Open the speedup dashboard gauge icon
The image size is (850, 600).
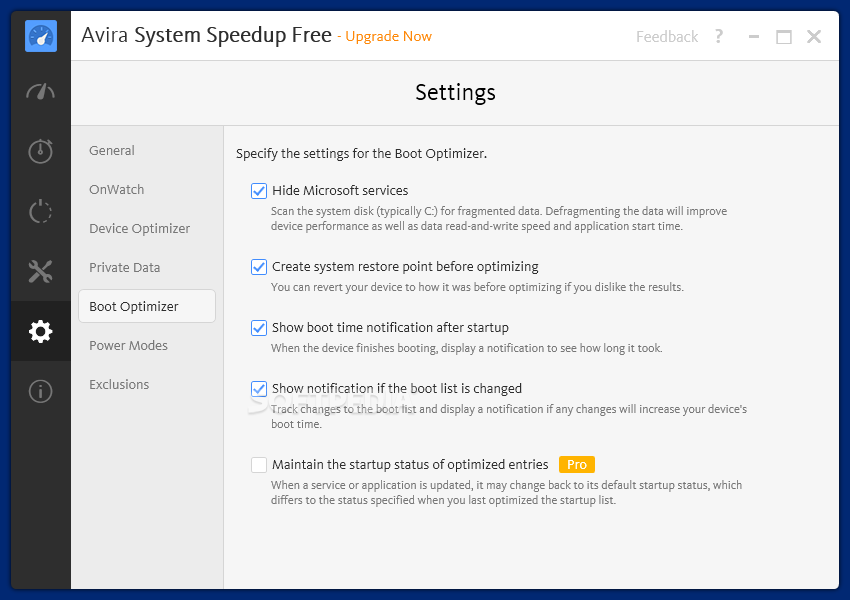(41, 92)
